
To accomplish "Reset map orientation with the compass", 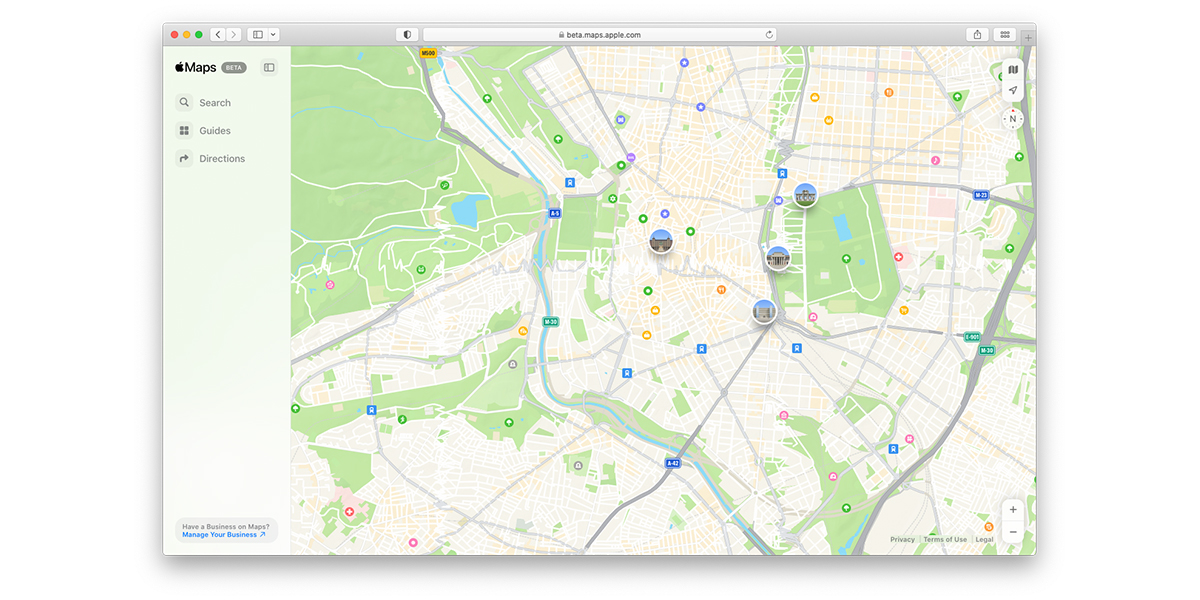I will (1012, 118).
